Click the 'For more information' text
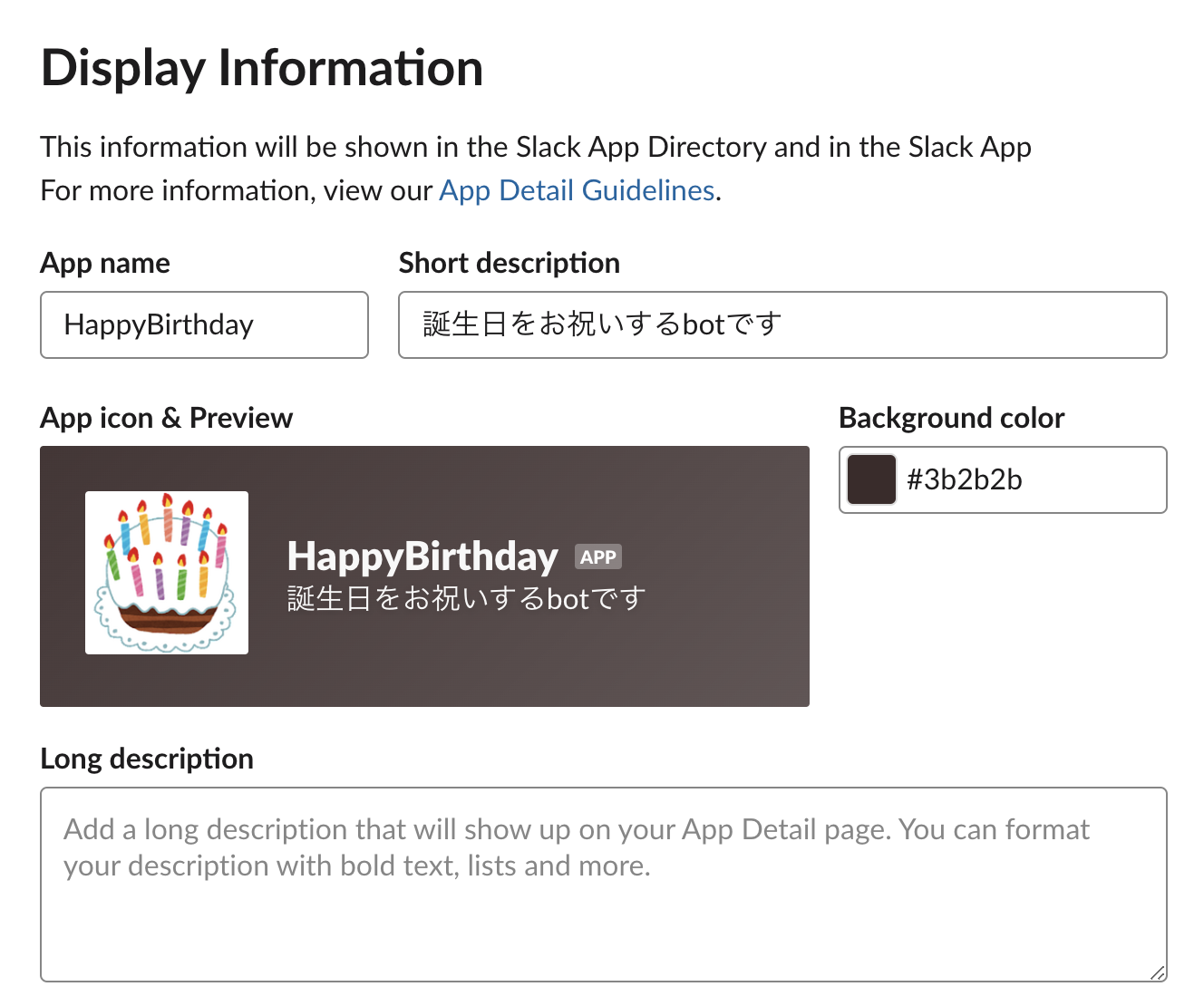 236,191
